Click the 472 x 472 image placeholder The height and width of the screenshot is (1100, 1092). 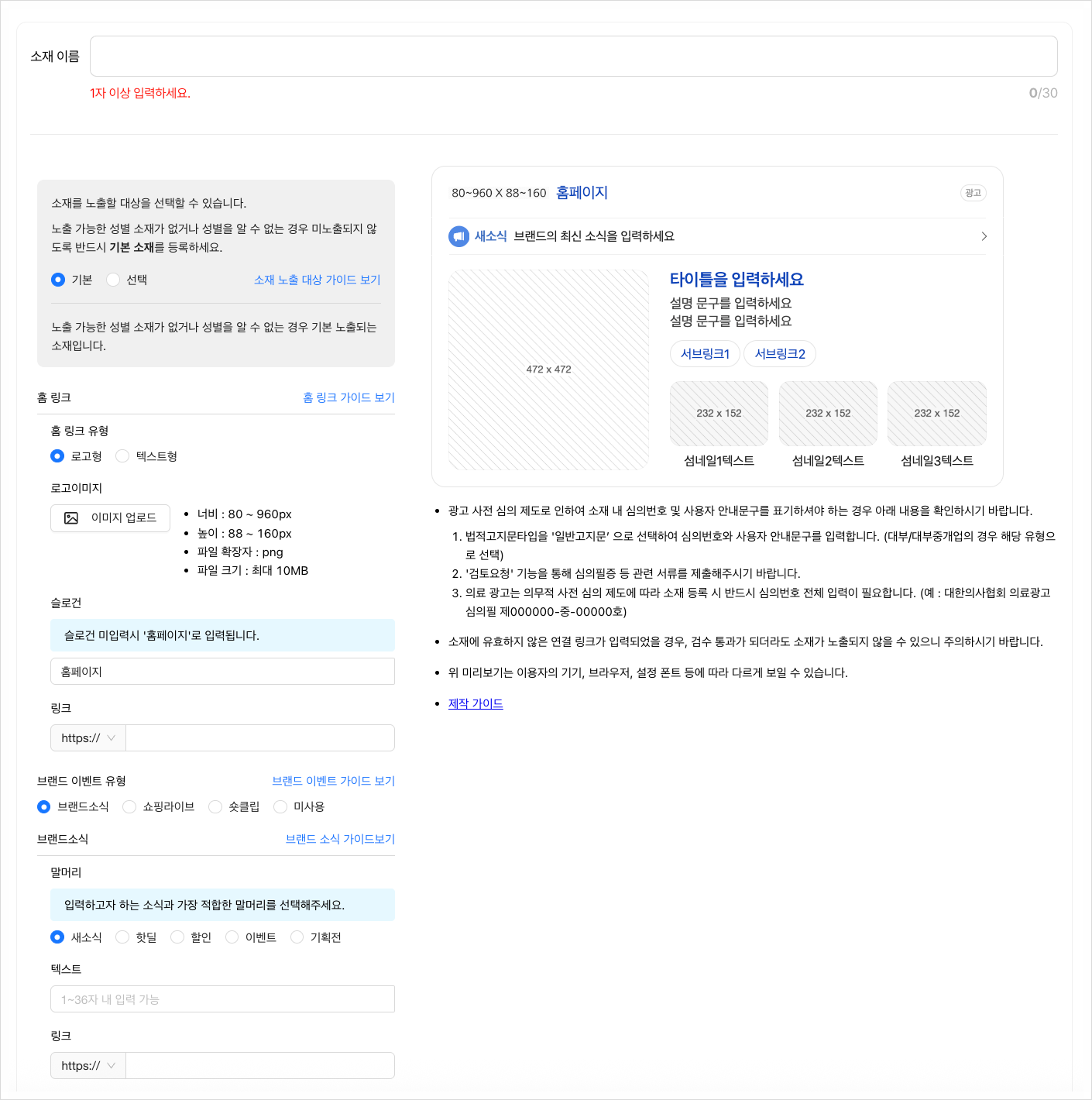pos(548,370)
